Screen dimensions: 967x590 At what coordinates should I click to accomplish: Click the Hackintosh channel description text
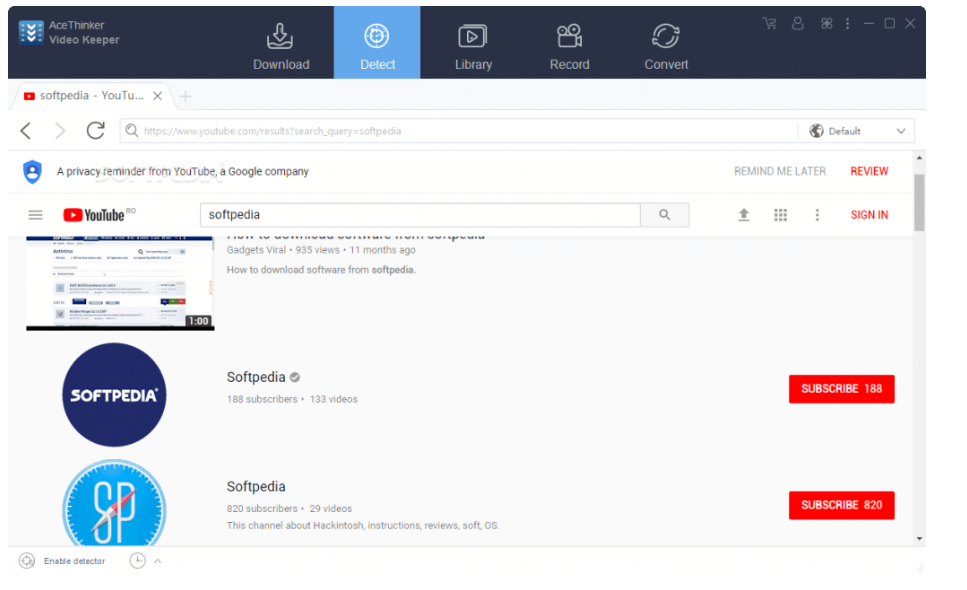tap(363, 525)
